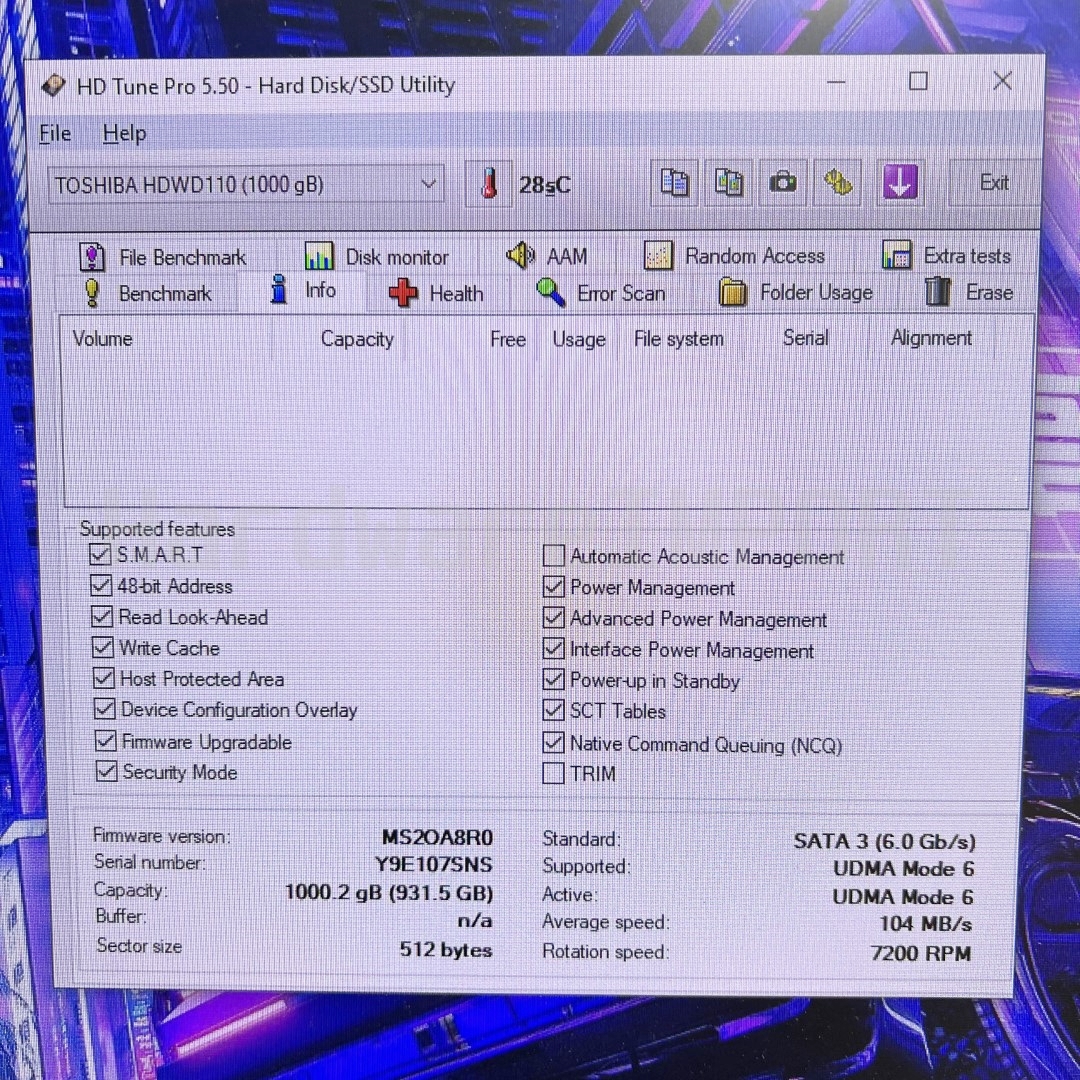Click the thermometer temperature icon
1080x1080 pixels.
click(489, 184)
